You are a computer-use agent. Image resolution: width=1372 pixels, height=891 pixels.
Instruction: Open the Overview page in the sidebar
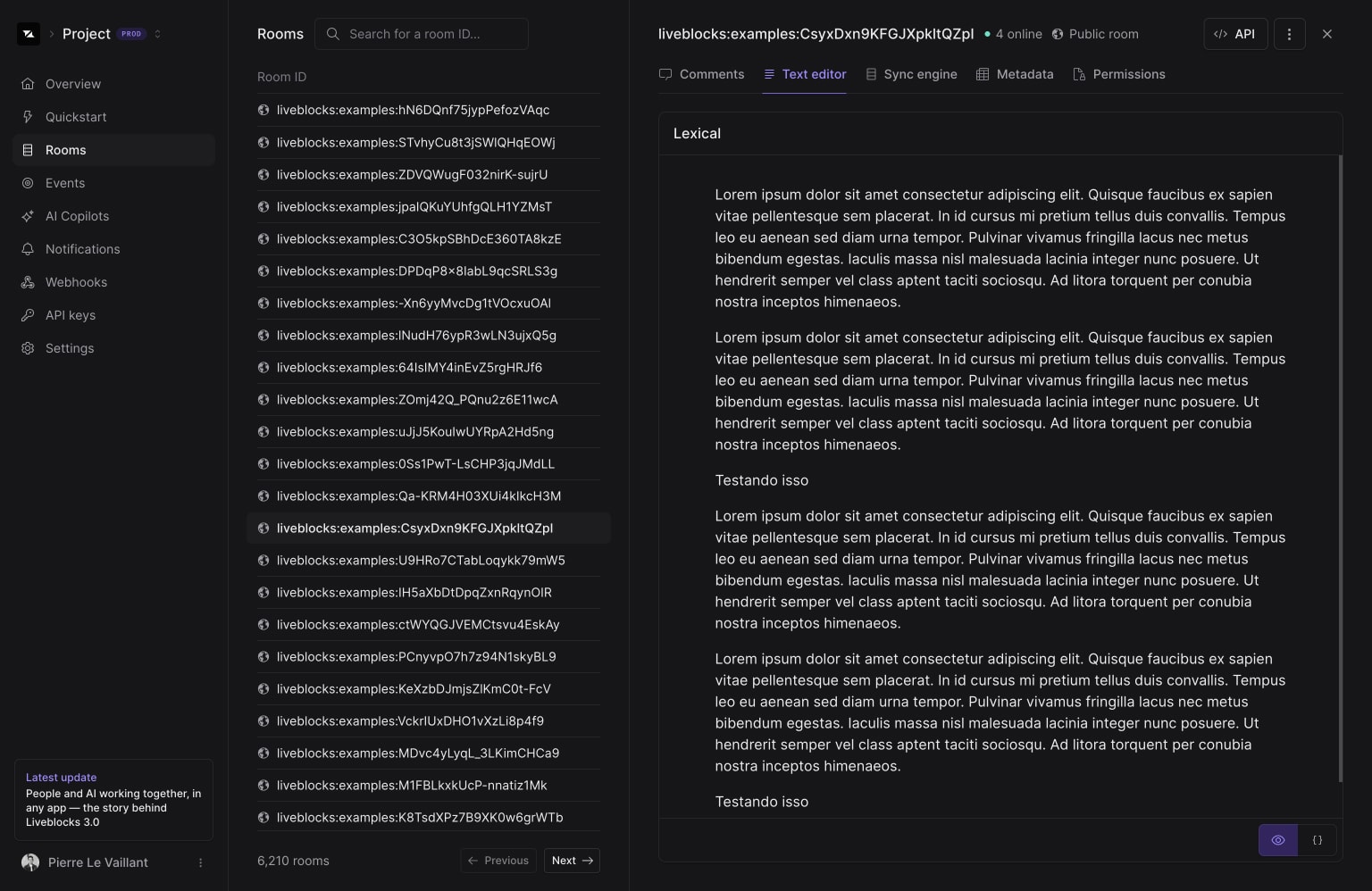(x=72, y=84)
